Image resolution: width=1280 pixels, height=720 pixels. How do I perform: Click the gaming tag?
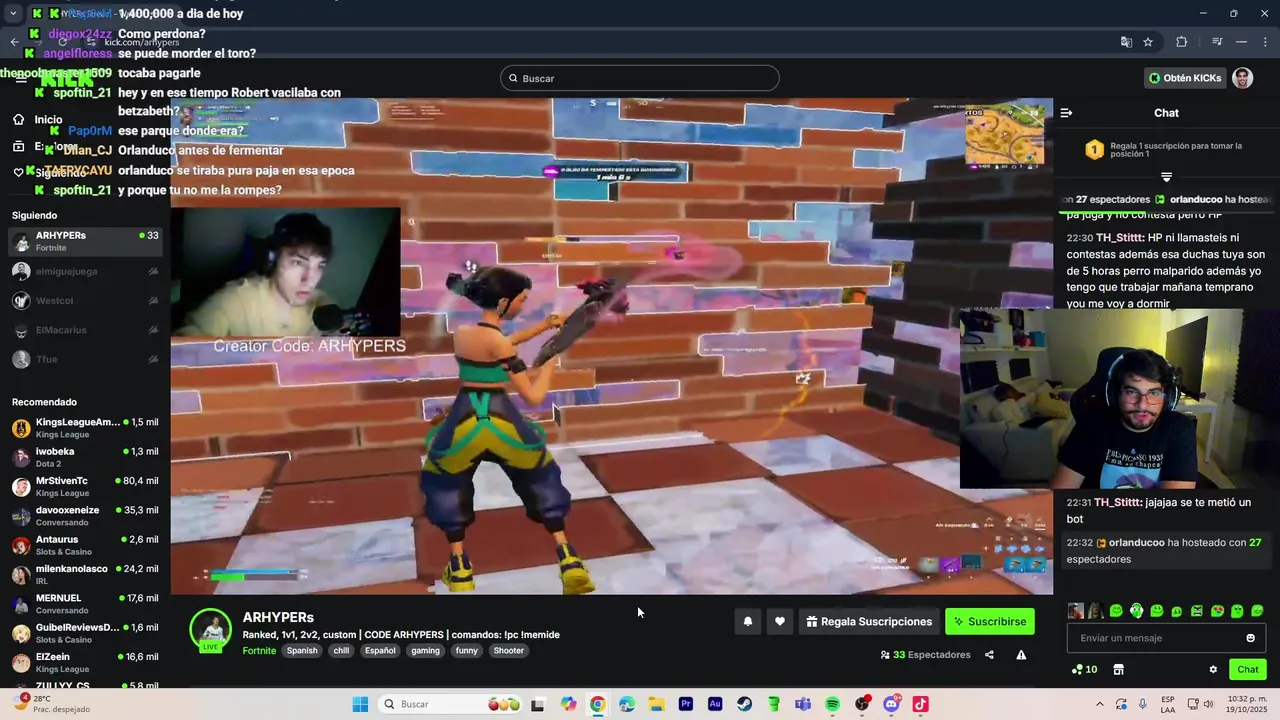pos(425,650)
